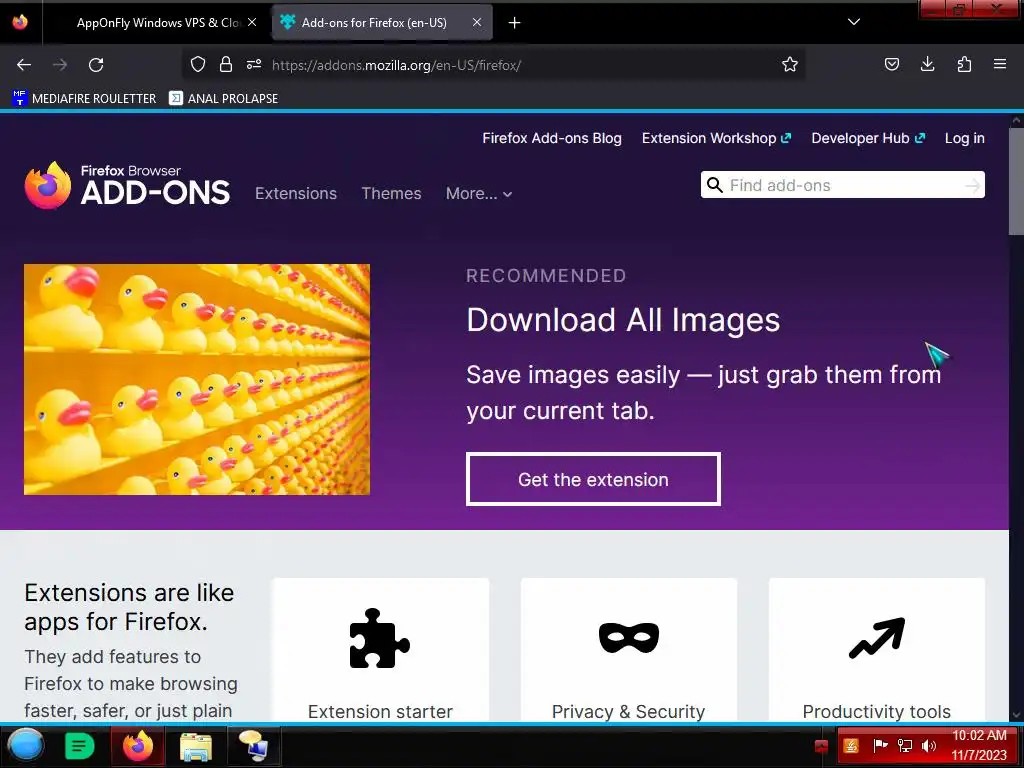Submit search with the arrow icon
The width and height of the screenshot is (1024, 768).
(972, 186)
